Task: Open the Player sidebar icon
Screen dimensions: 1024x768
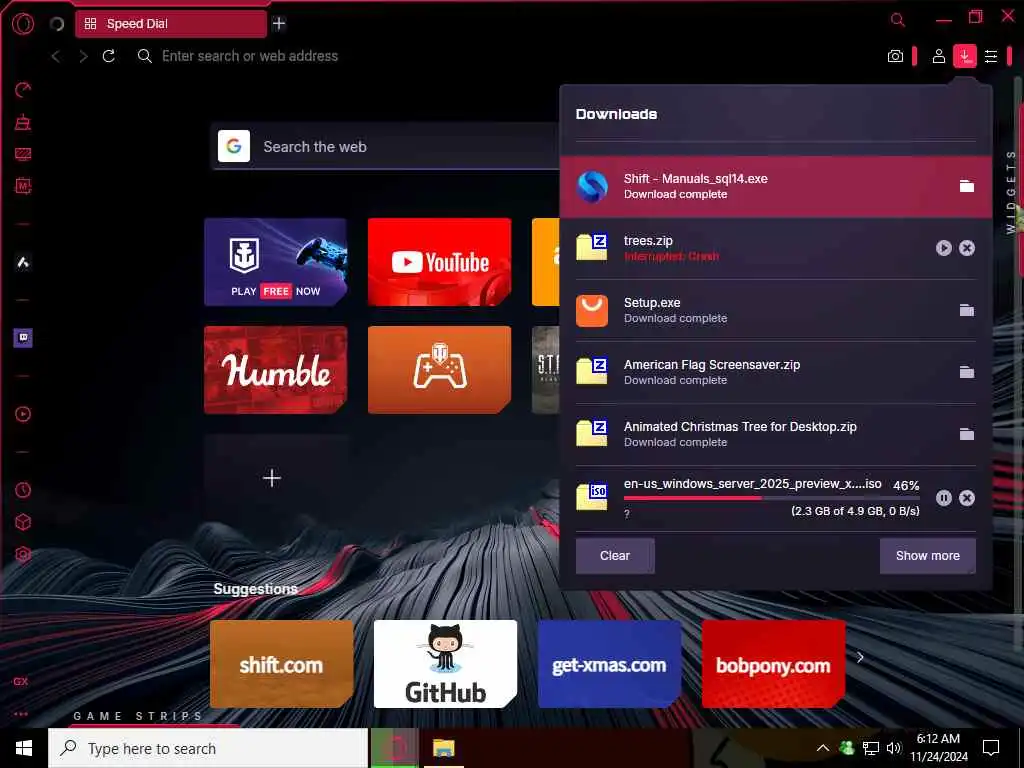Action: 23,414
